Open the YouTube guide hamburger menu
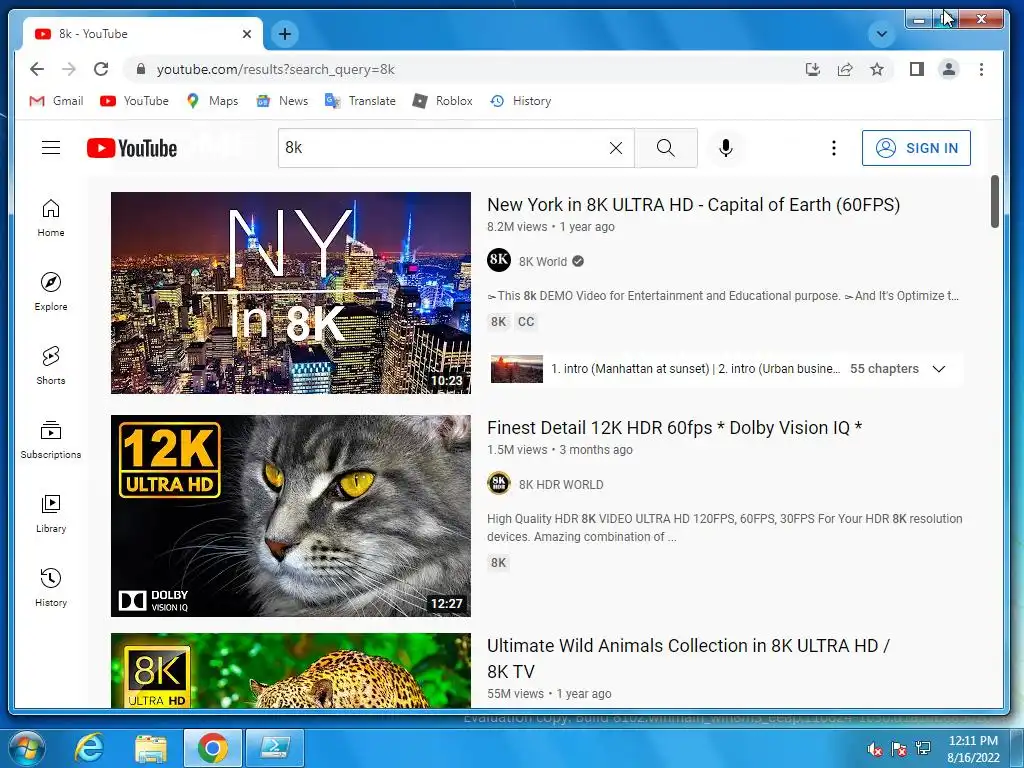Viewport: 1024px width, 768px height. point(51,148)
